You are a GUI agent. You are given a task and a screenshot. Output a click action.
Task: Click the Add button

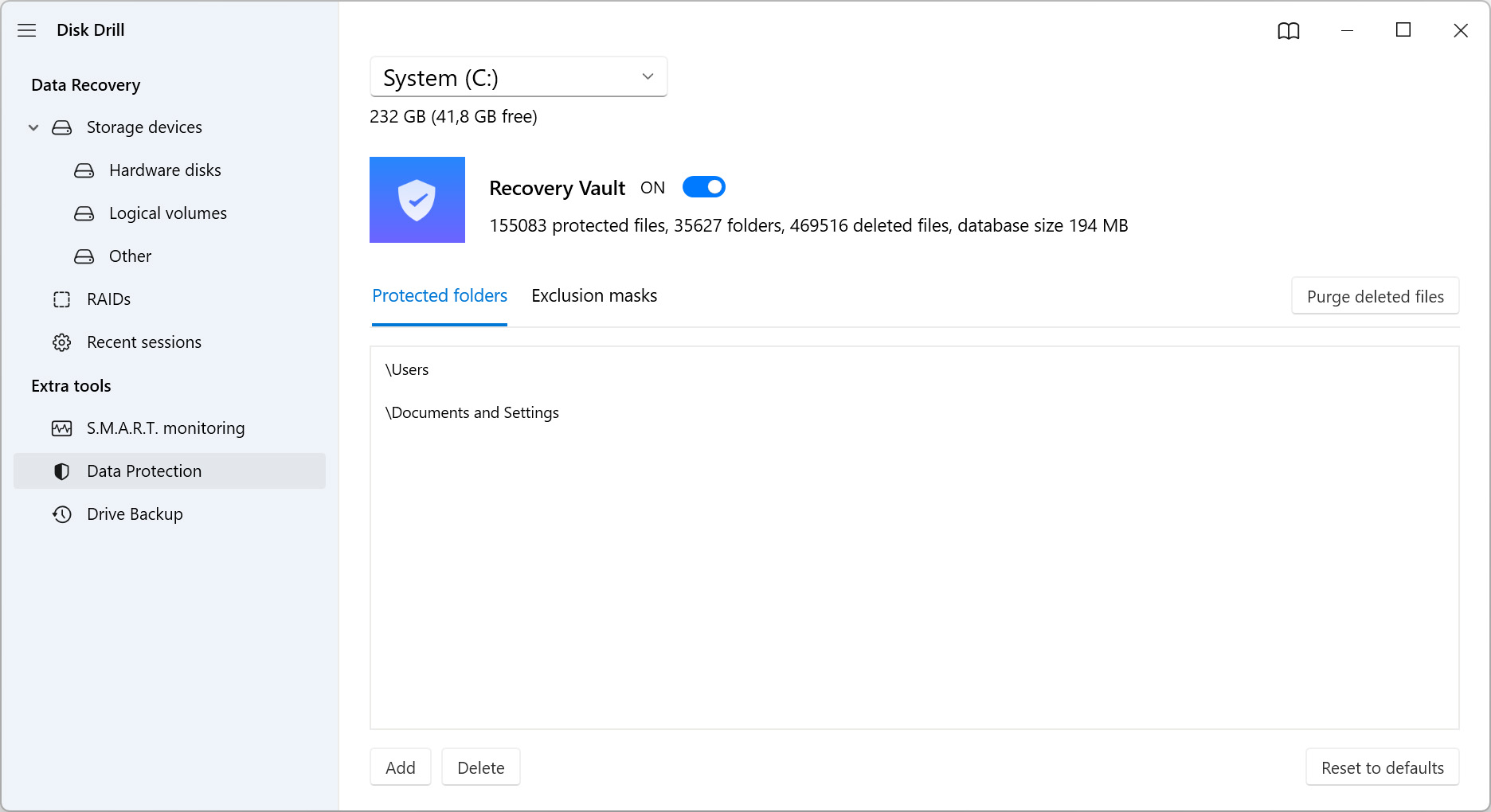pos(401,767)
